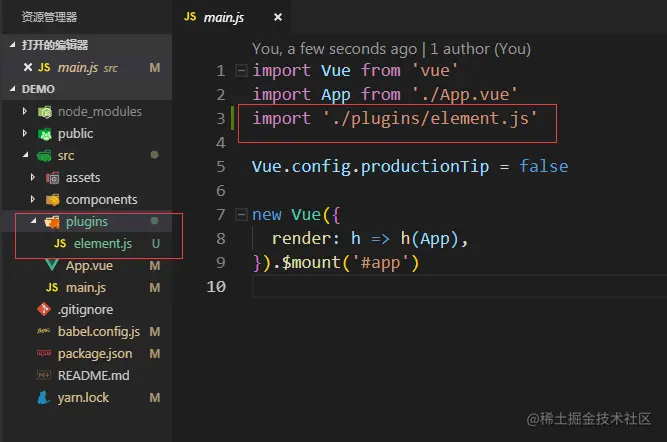Collapse the 打开的编辑器 section
Screen dimensions: 667x442
coord(12,45)
